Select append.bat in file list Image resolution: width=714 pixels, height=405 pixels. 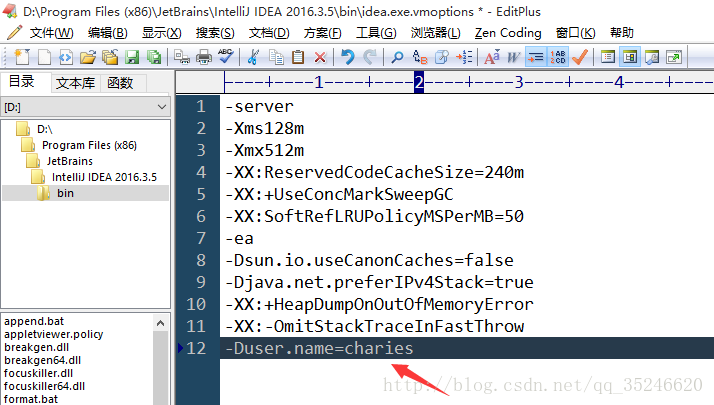tap(34, 321)
